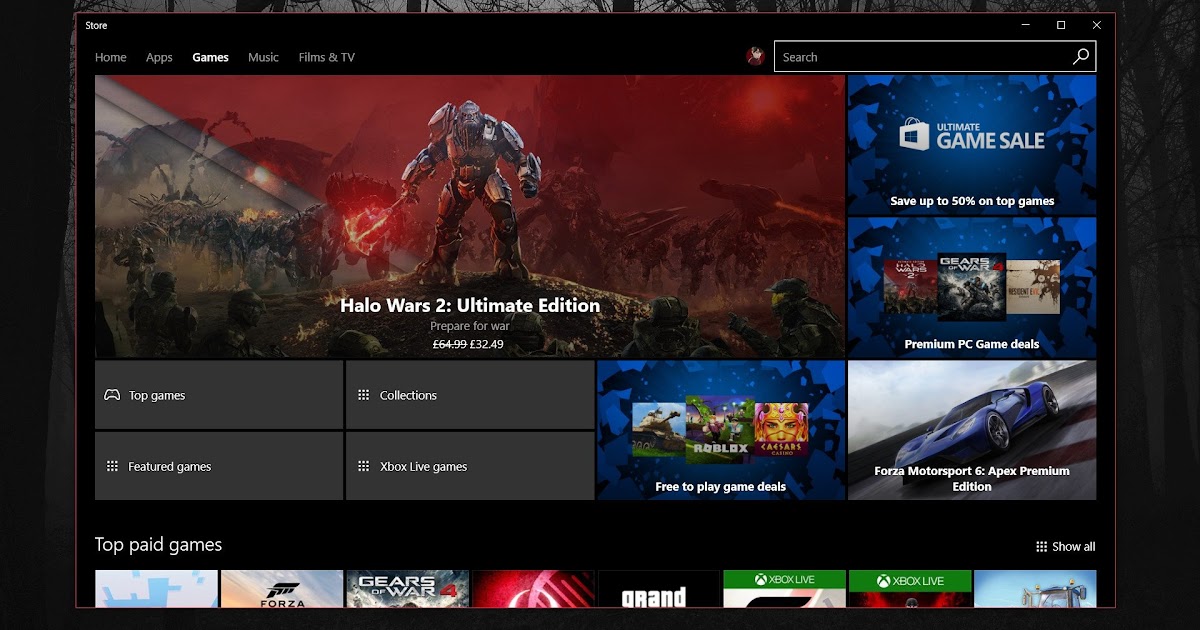
Task: Open the first Xbox Live game with white artwork
Action: tap(784, 589)
